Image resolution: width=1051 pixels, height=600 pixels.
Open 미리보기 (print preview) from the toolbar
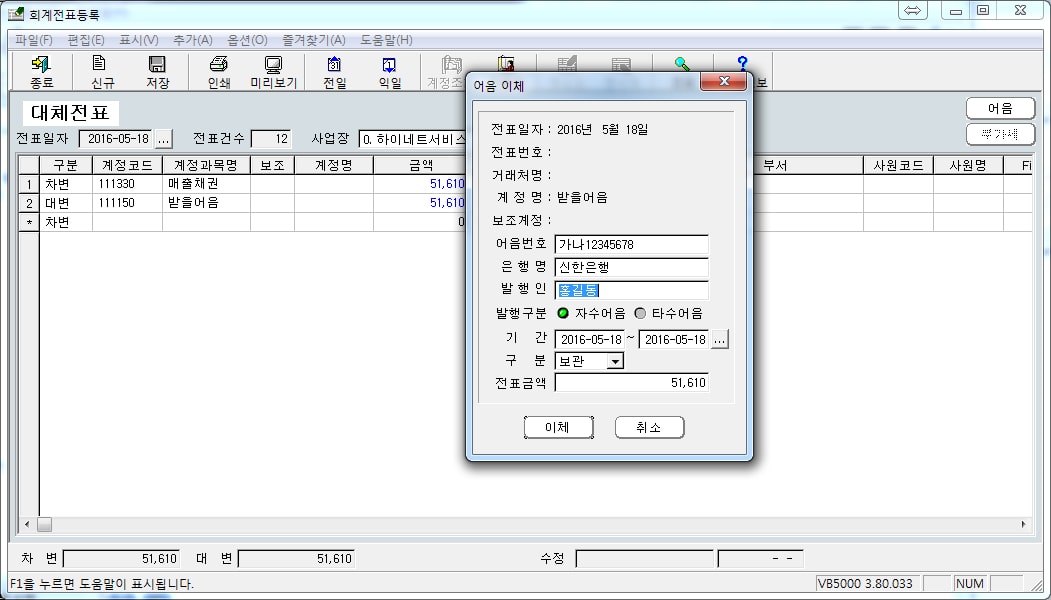[273, 70]
